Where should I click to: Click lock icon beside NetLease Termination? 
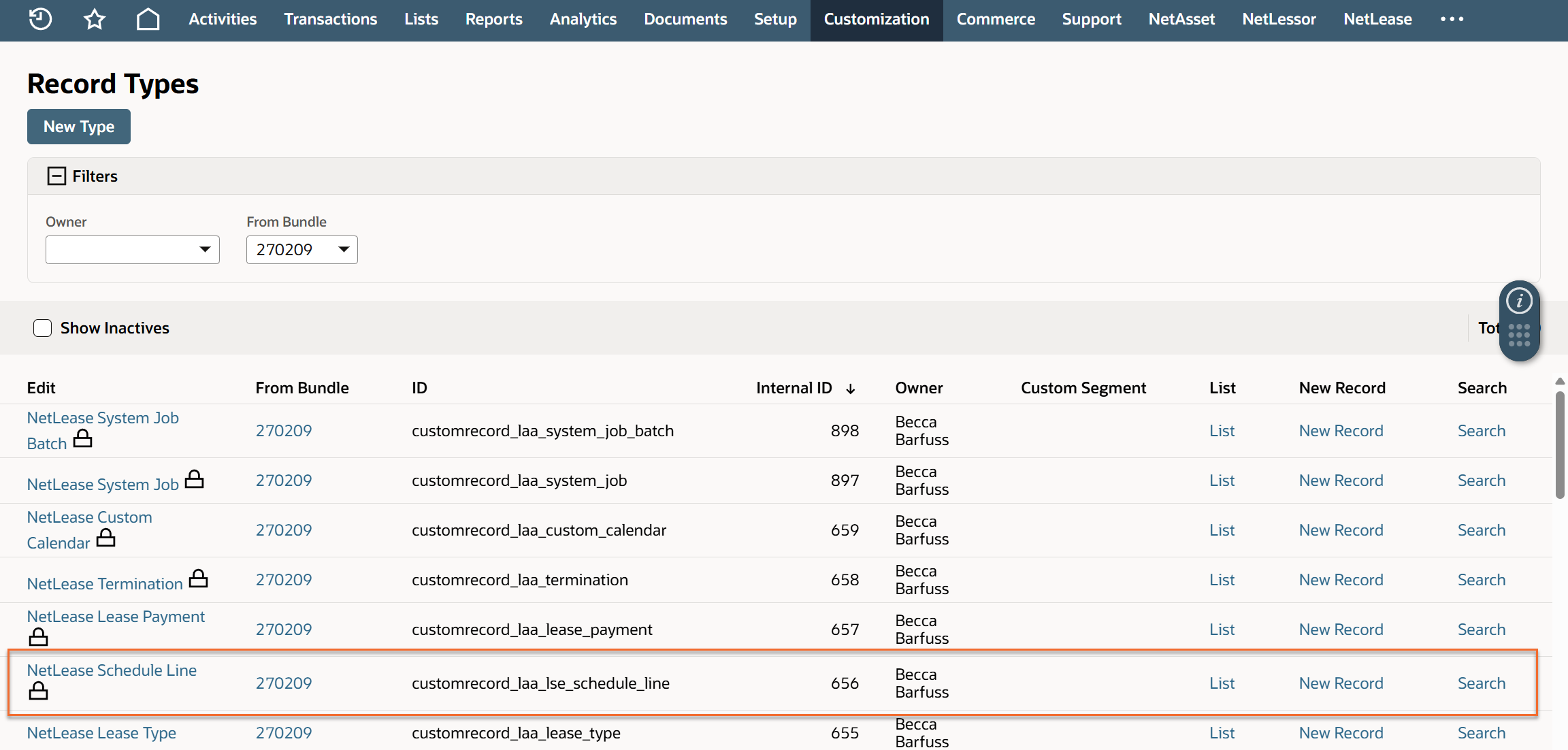click(x=199, y=579)
